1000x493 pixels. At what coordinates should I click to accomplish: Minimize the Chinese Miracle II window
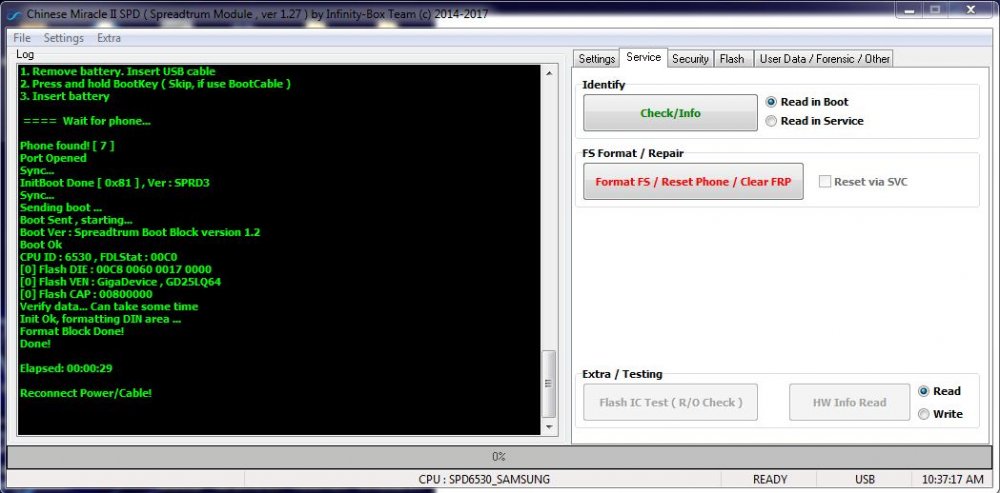point(909,10)
